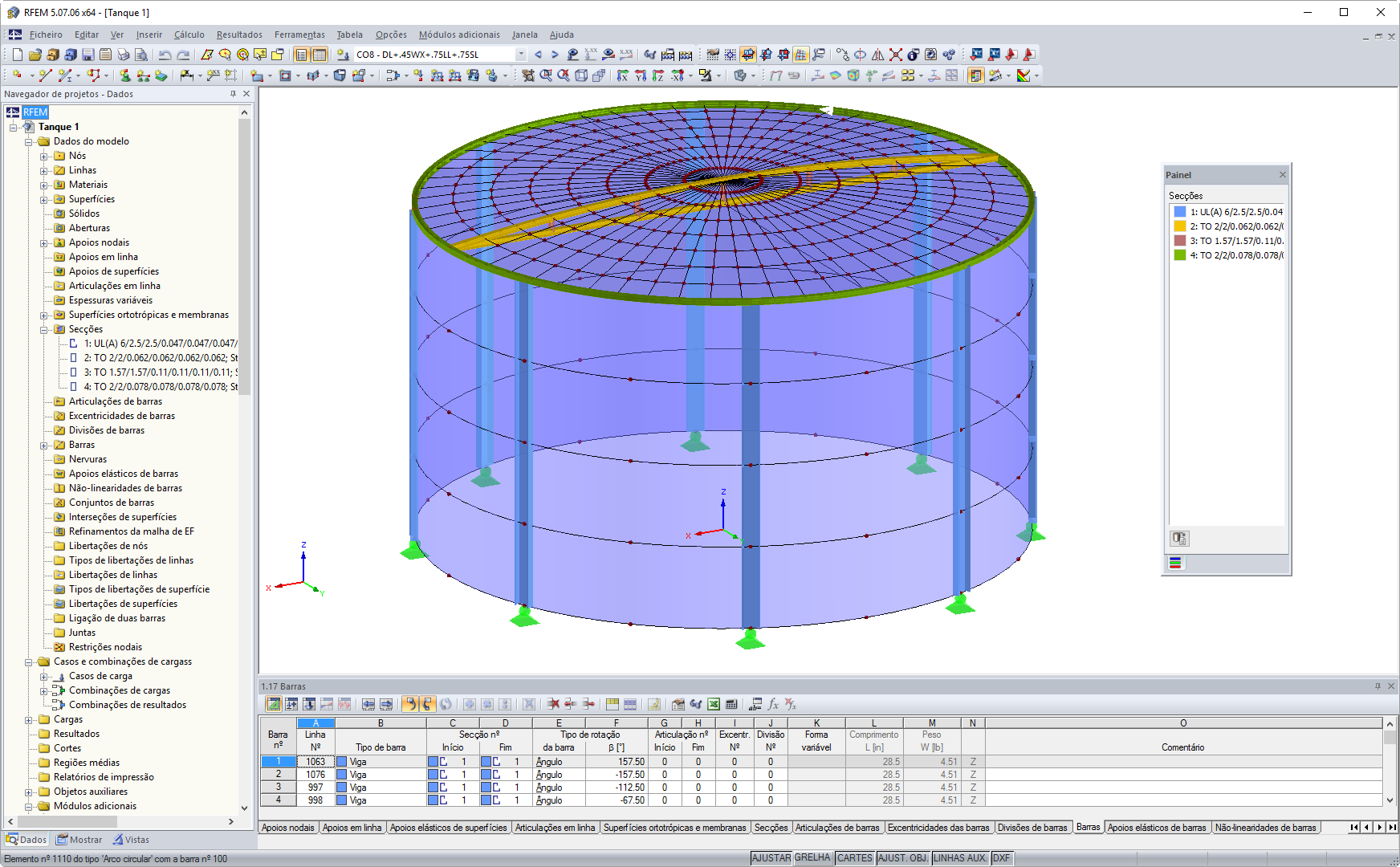The height and width of the screenshot is (867, 1400).
Task: Open the Cálculo menu
Action: pyautogui.click(x=189, y=35)
